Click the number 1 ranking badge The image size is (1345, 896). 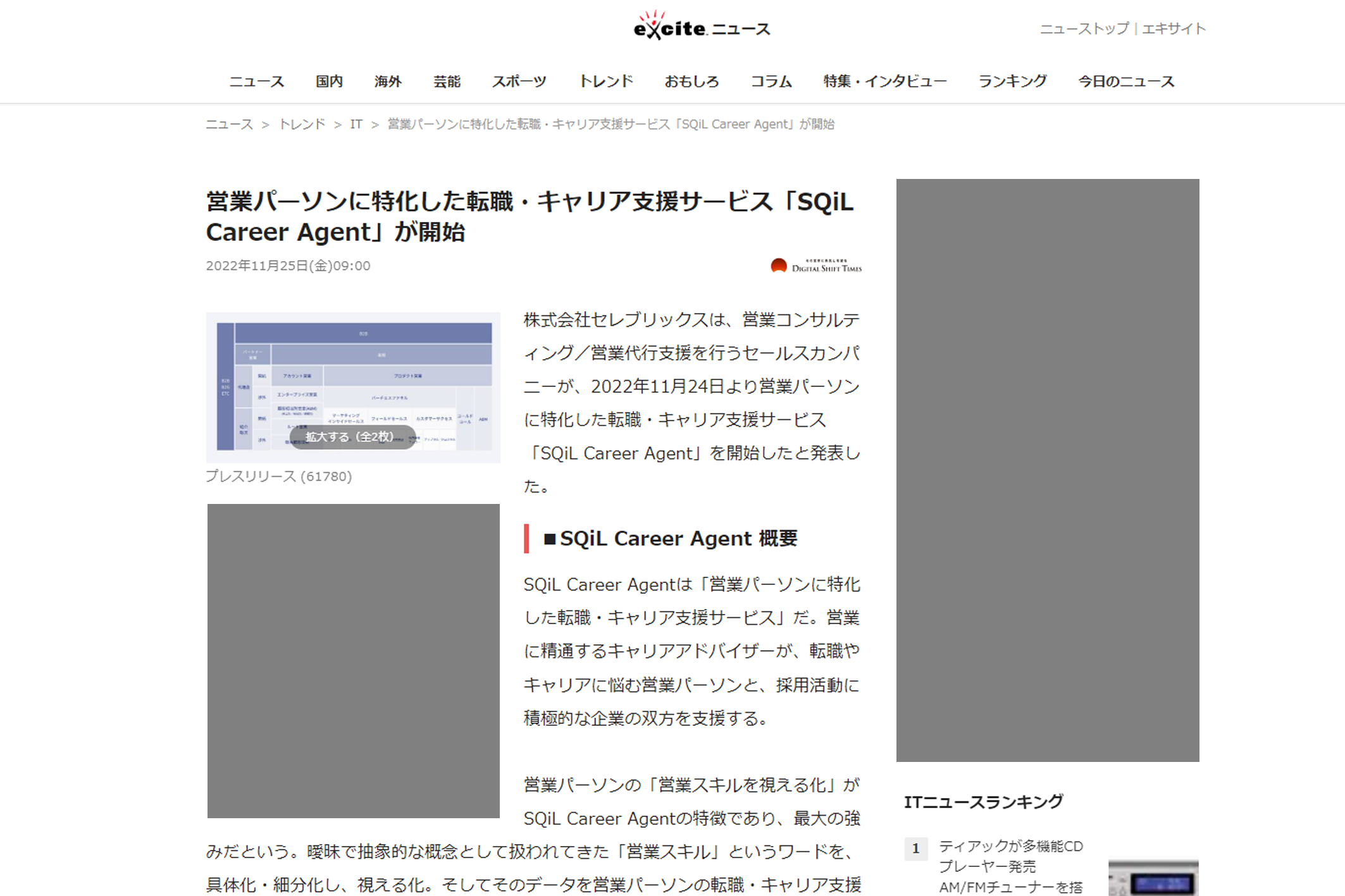[x=915, y=849]
